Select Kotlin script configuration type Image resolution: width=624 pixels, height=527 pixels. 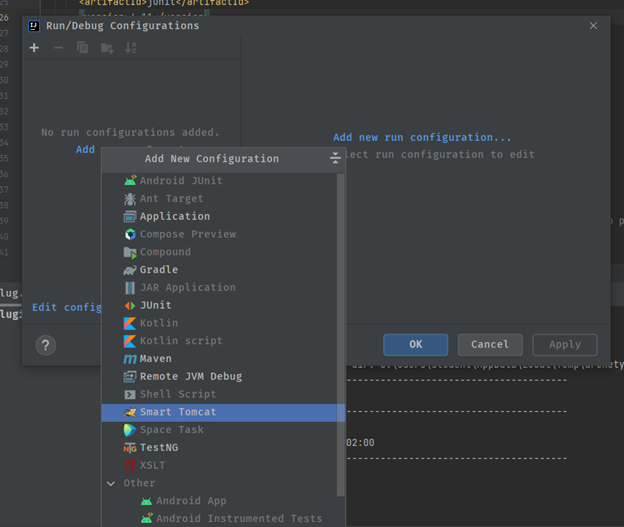pyautogui.click(x=223, y=341)
